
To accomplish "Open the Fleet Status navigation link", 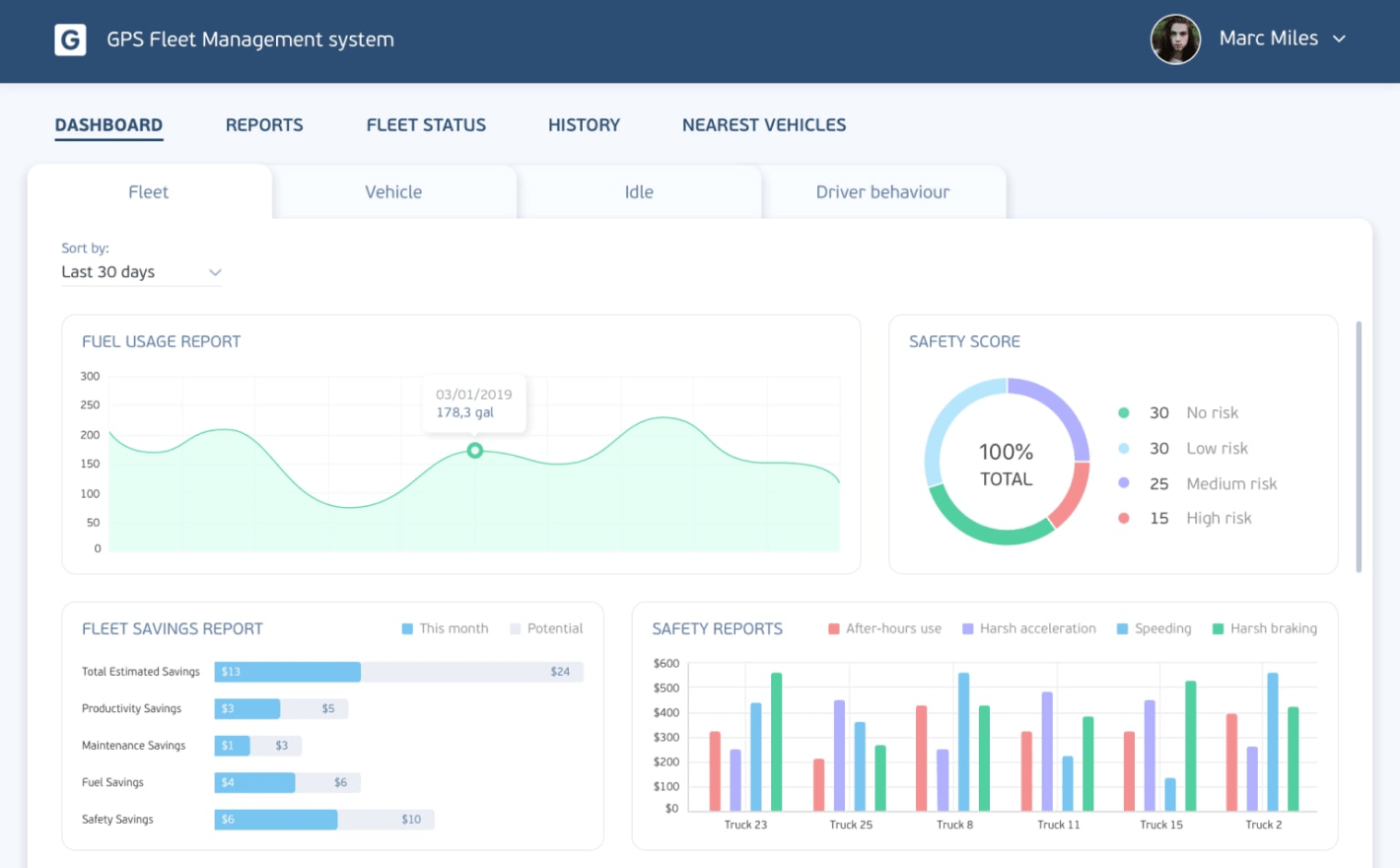I will [x=426, y=124].
